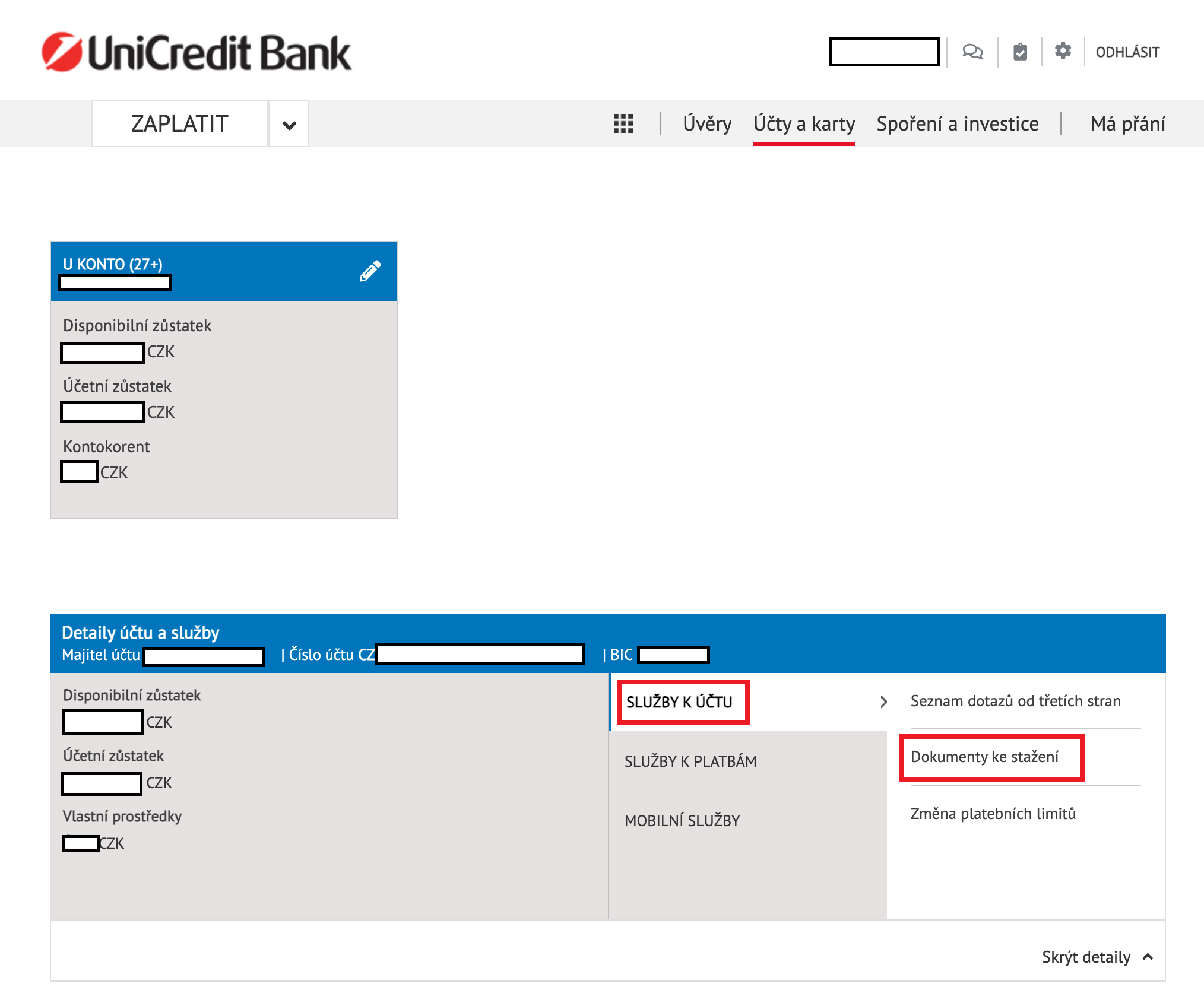The image size is (1204, 1003).
Task: Edit the U KONTO account name with pencil
Action: point(370,271)
